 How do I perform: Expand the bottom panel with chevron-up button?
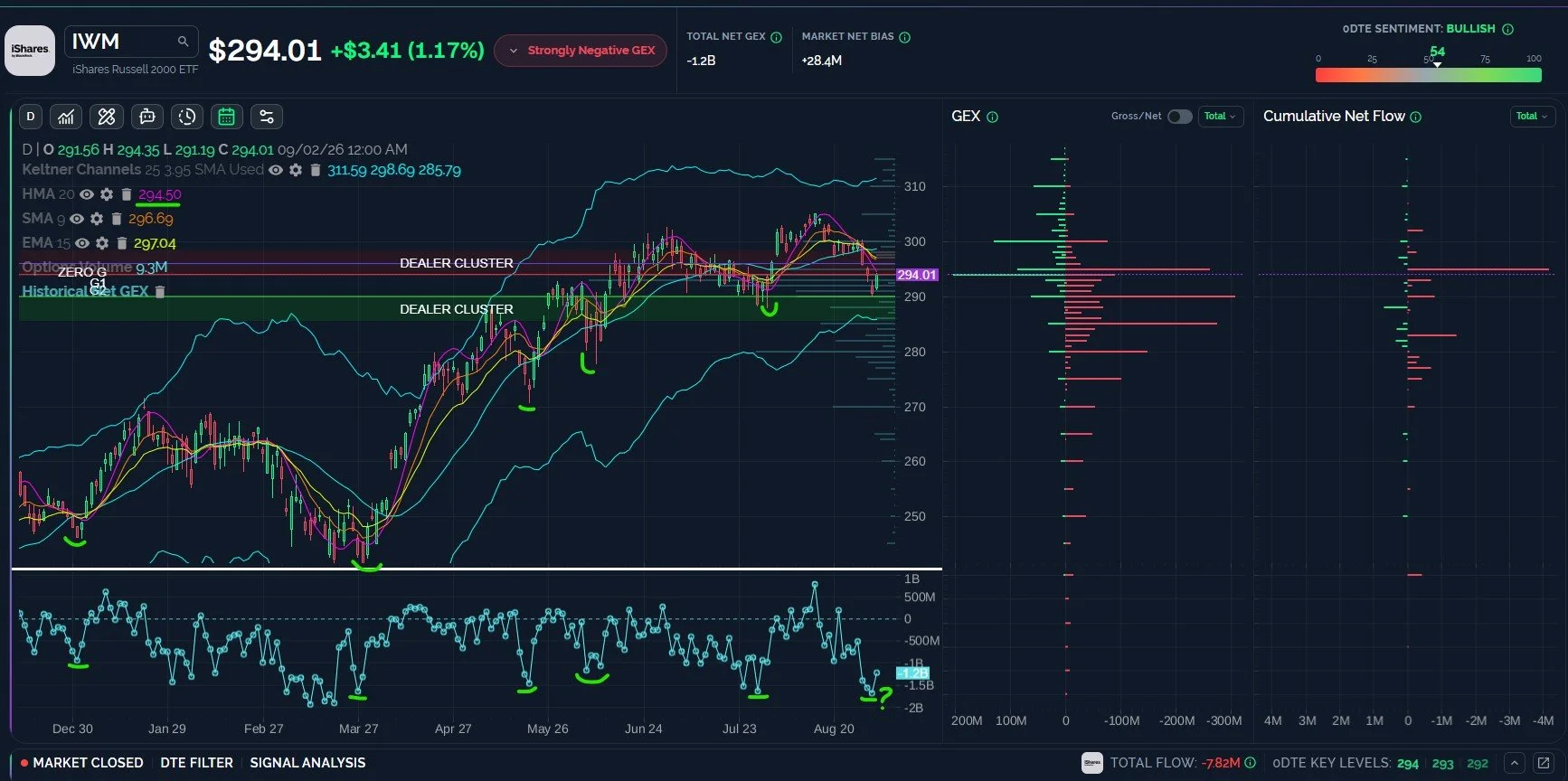[1515, 763]
